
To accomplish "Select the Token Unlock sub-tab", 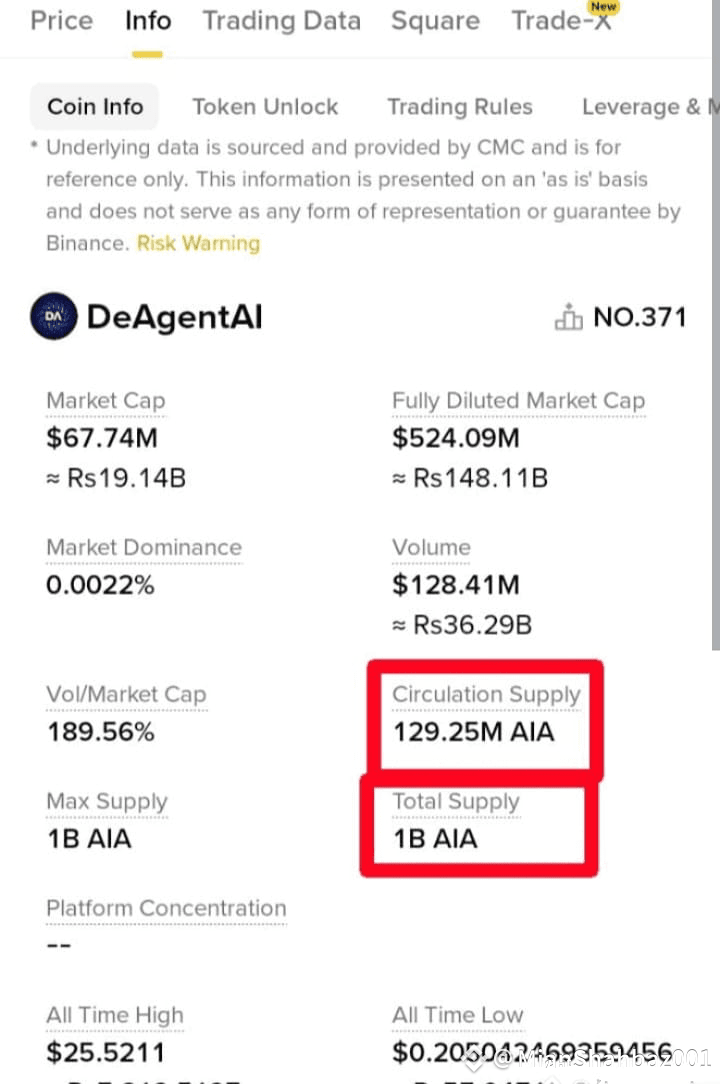I will (265, 106).
